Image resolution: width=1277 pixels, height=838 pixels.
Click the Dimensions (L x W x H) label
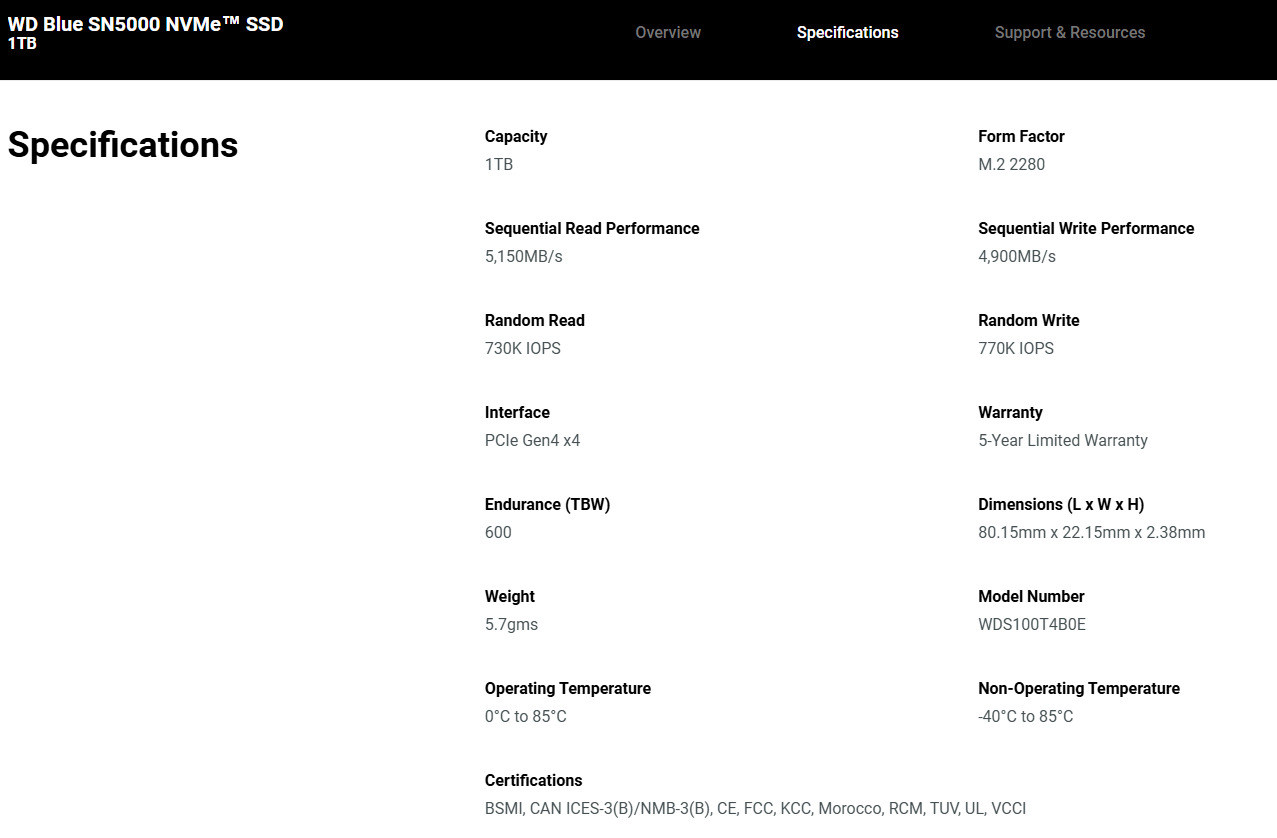1061,505
